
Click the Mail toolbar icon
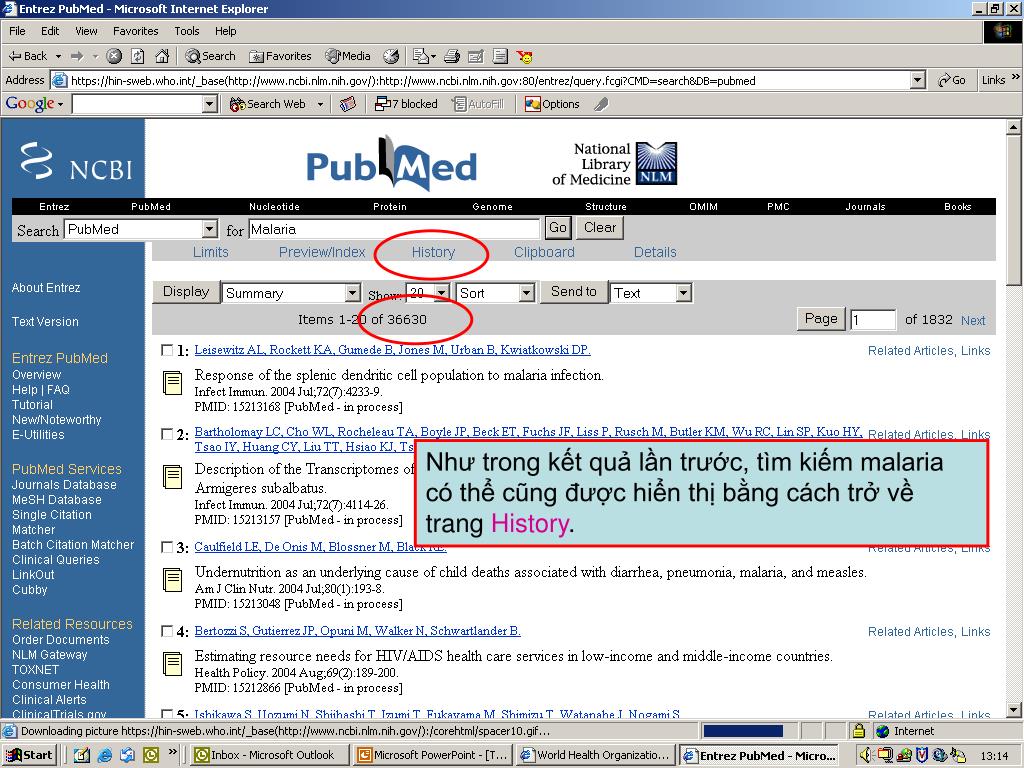point(424,56)
